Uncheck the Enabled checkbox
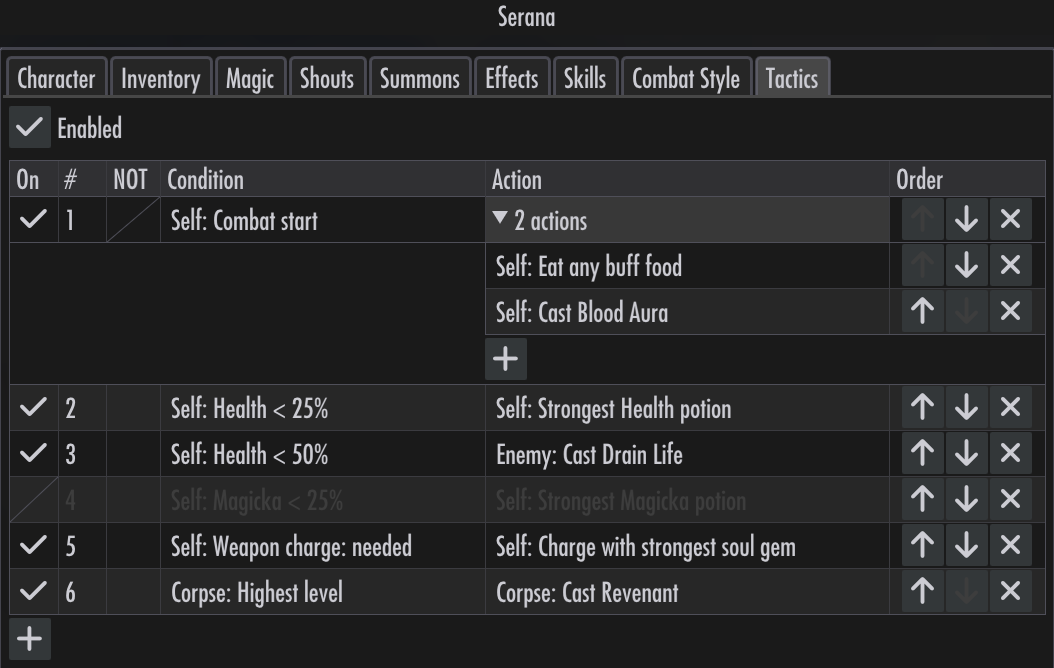Image resolution: width=1054 pixels, height=668 pixels. click(x=30, y=127)
